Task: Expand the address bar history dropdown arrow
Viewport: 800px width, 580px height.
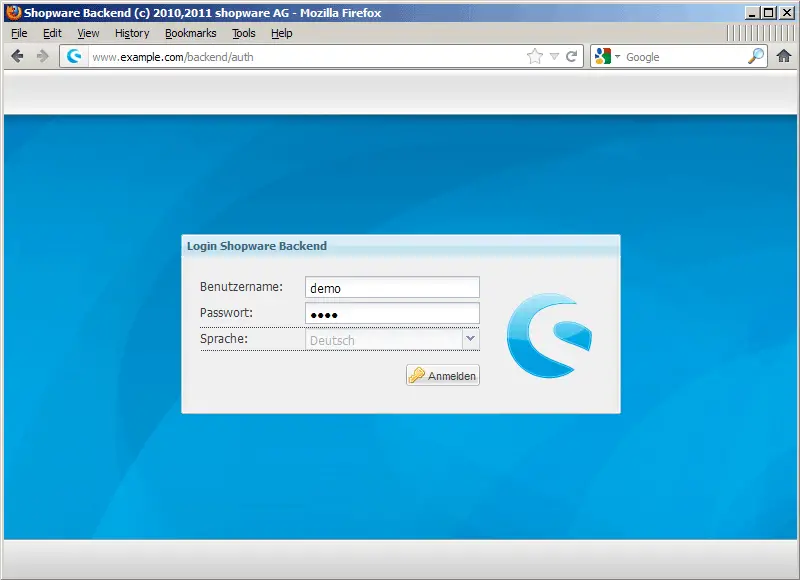Action: (x=554, y=57)
